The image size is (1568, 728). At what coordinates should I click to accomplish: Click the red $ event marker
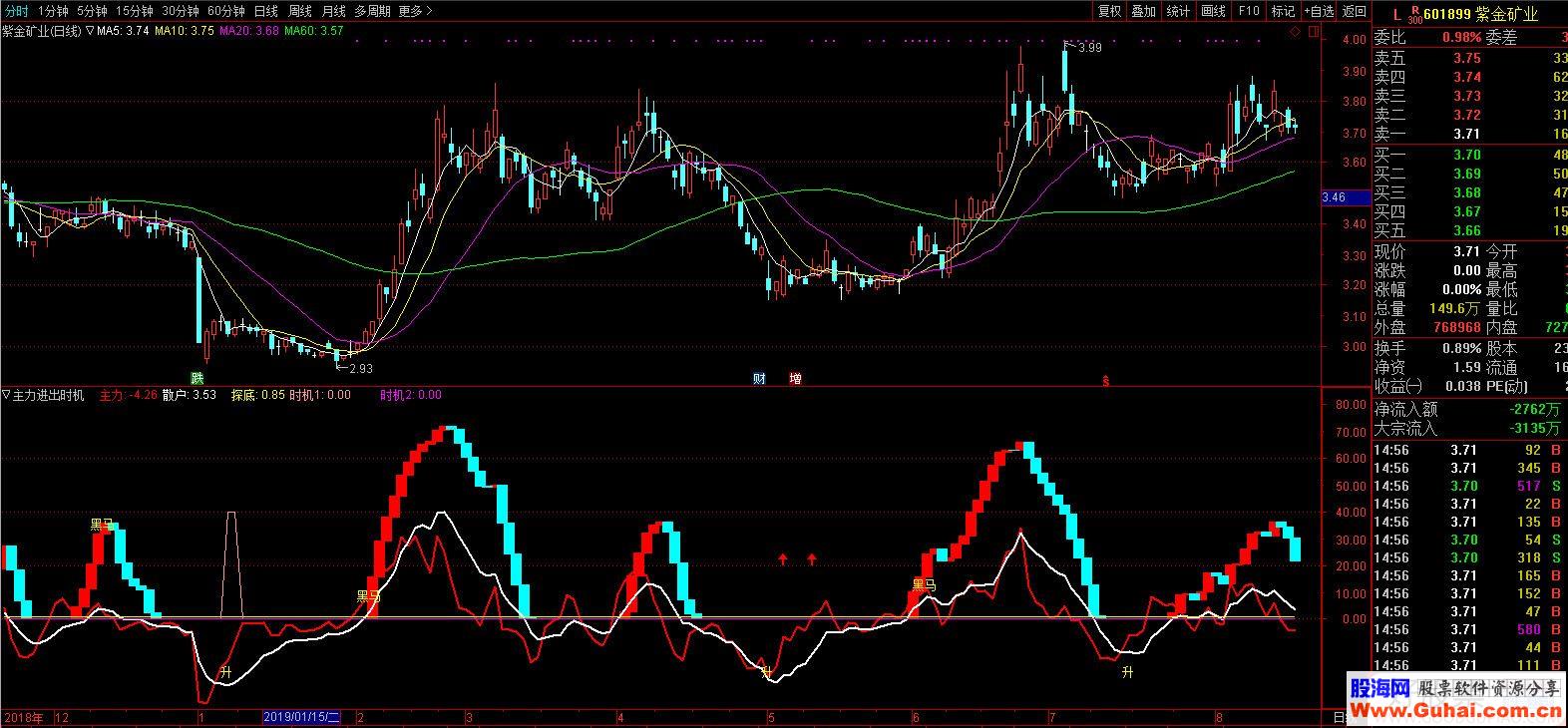[x=1105, y=380]
